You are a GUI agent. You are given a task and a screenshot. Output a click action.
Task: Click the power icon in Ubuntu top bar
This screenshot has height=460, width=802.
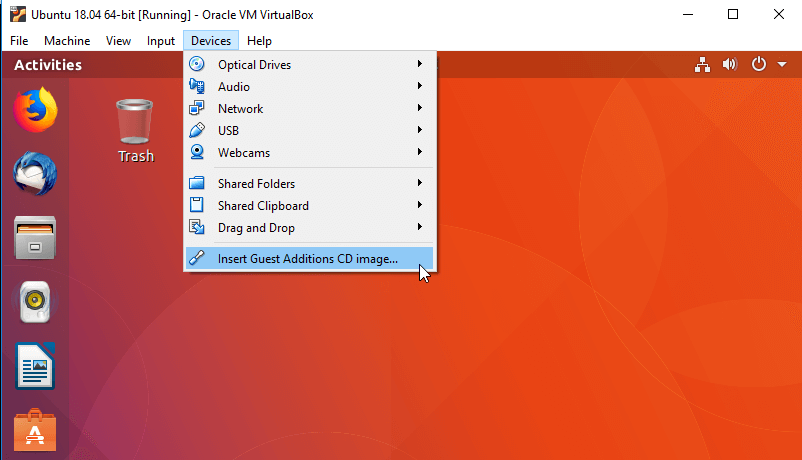(759, 64)
